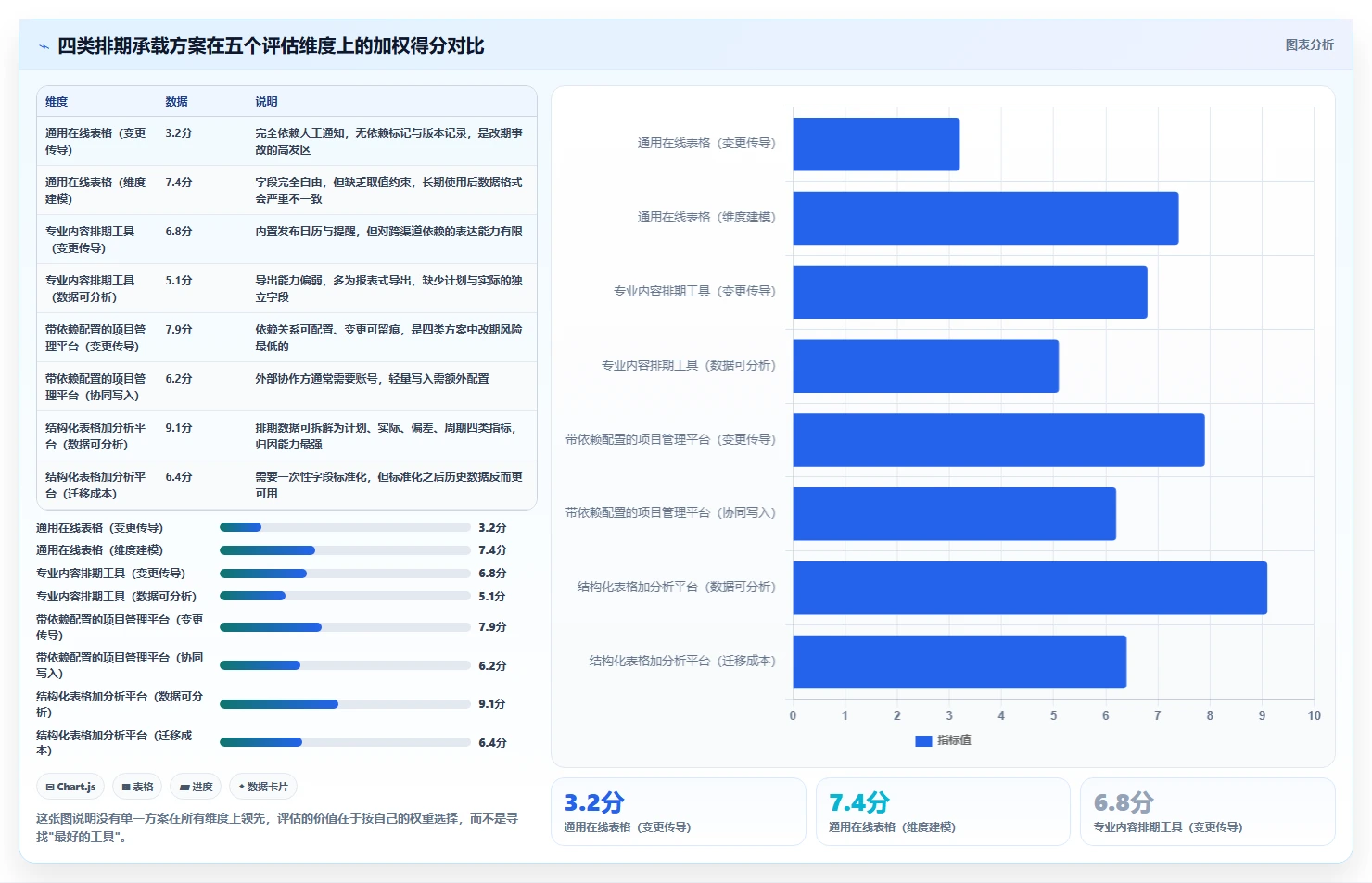
Task: Click the table description starting 字段完全自由
Action: 389,191
